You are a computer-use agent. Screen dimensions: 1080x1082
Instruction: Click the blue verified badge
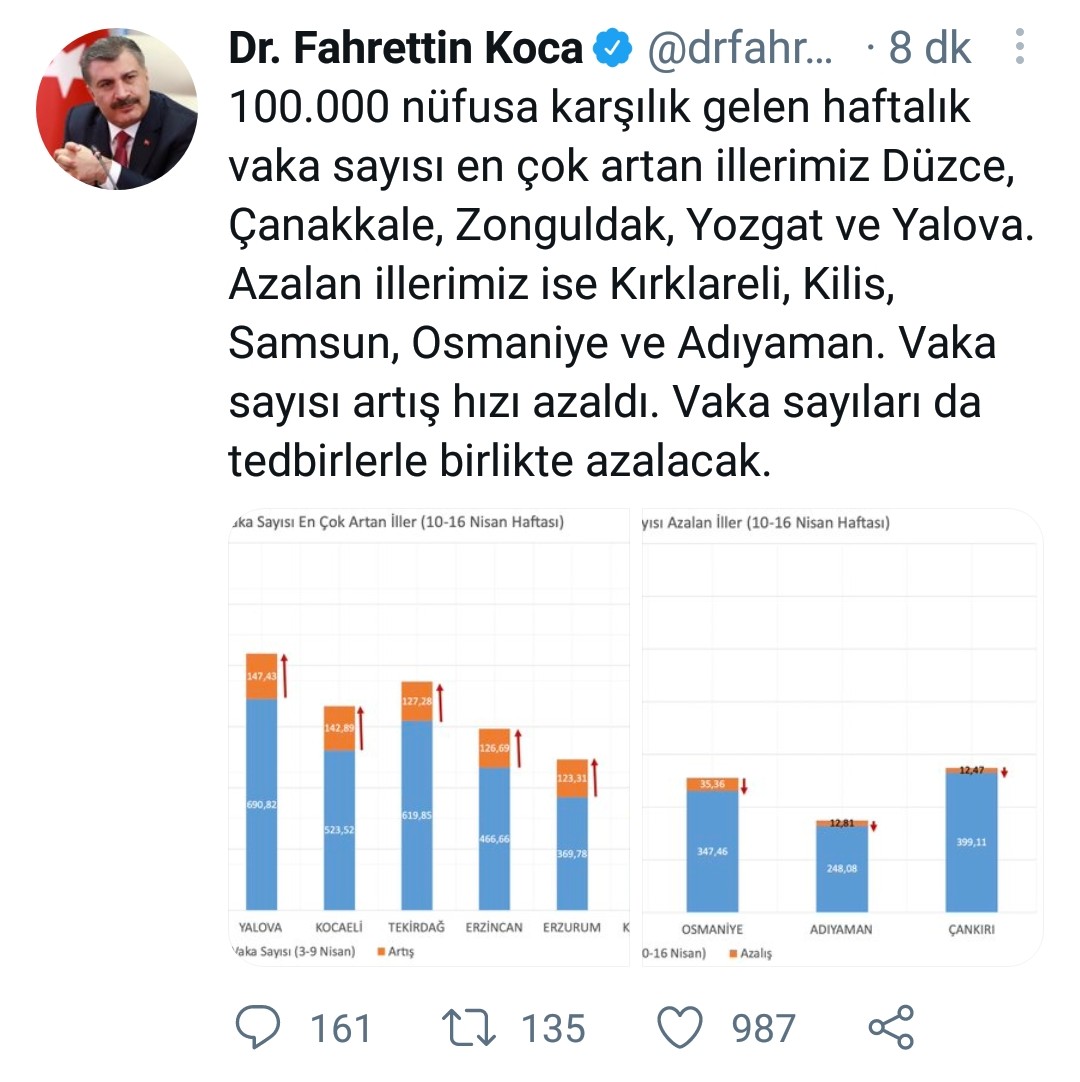[612, 48]
